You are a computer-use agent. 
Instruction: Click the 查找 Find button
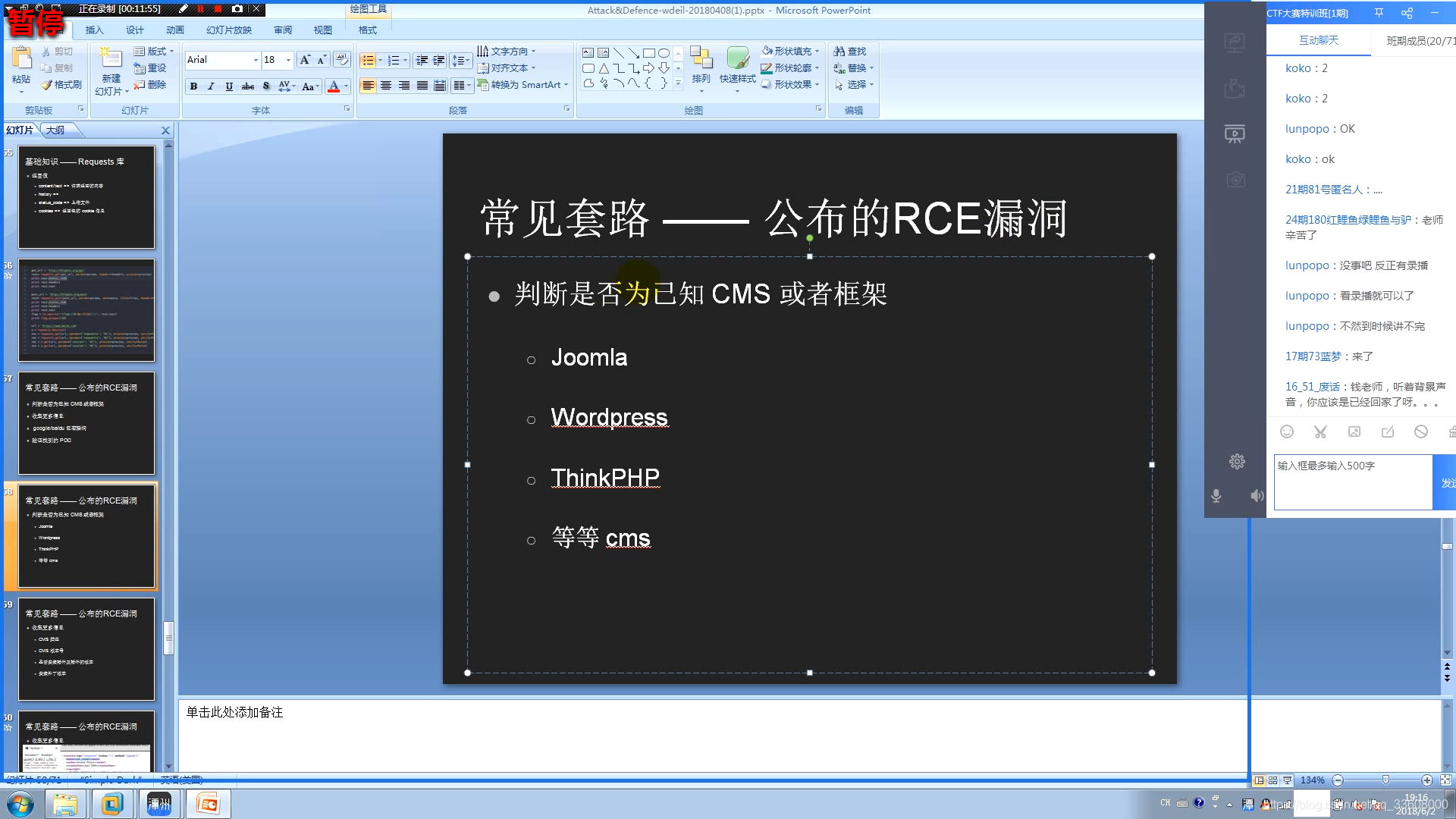[x=850, y=52]
